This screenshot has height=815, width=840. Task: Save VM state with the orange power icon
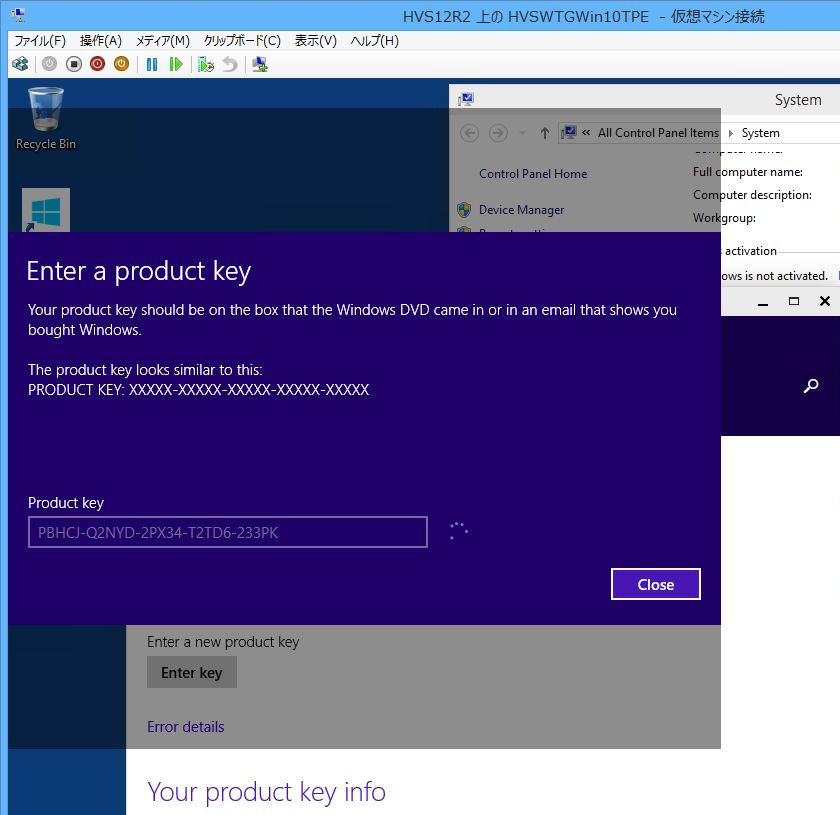122,64
